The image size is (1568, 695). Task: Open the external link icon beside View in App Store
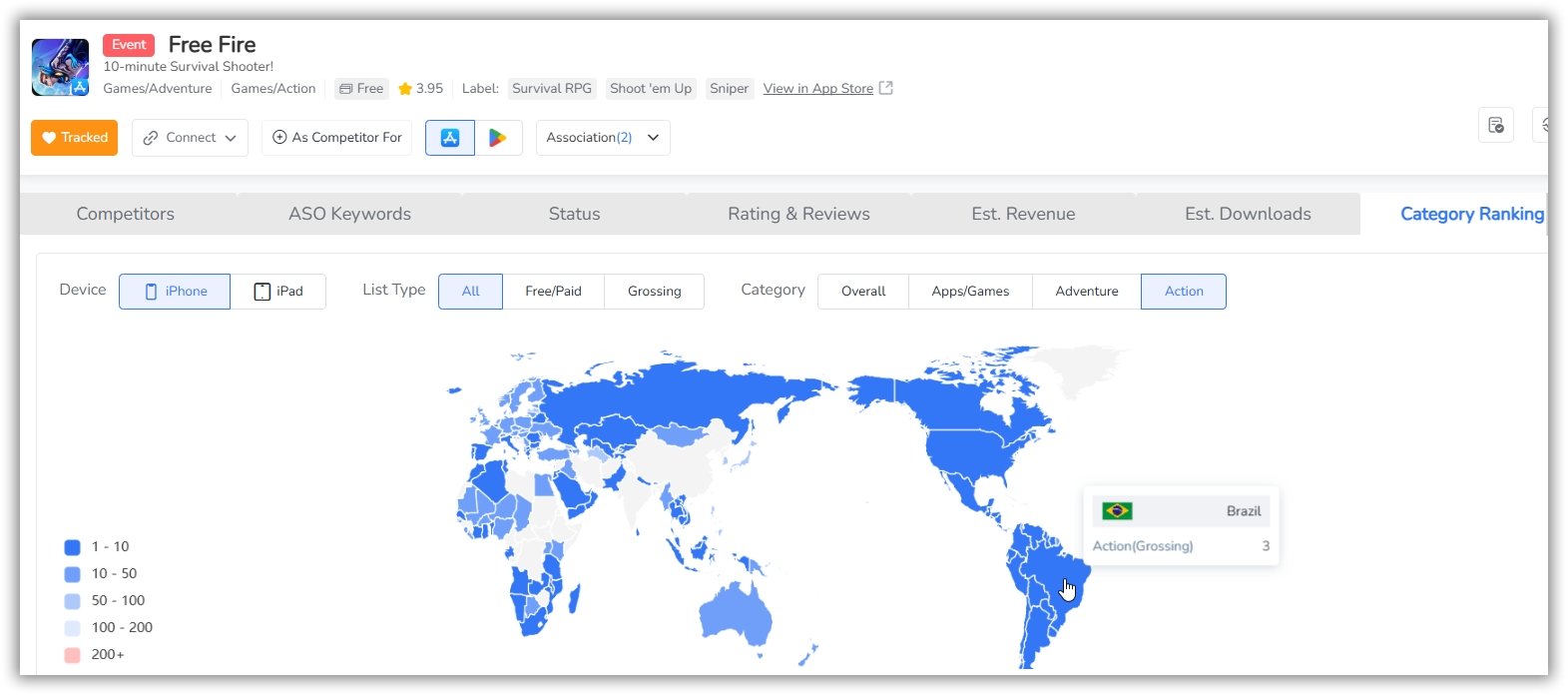point(885,88)
